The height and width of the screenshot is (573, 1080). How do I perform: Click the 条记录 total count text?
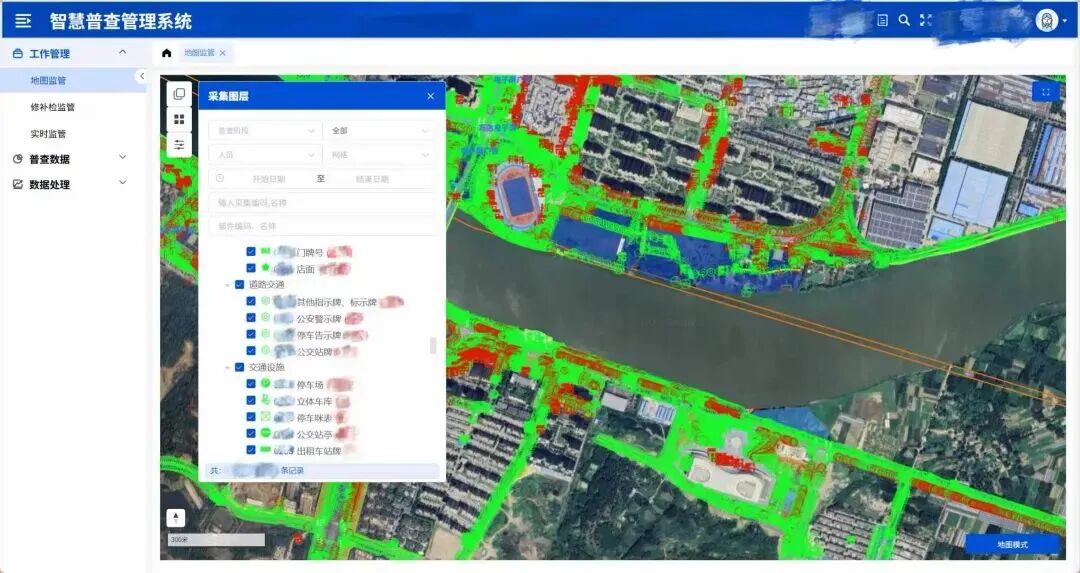click(x=292, y=471)
